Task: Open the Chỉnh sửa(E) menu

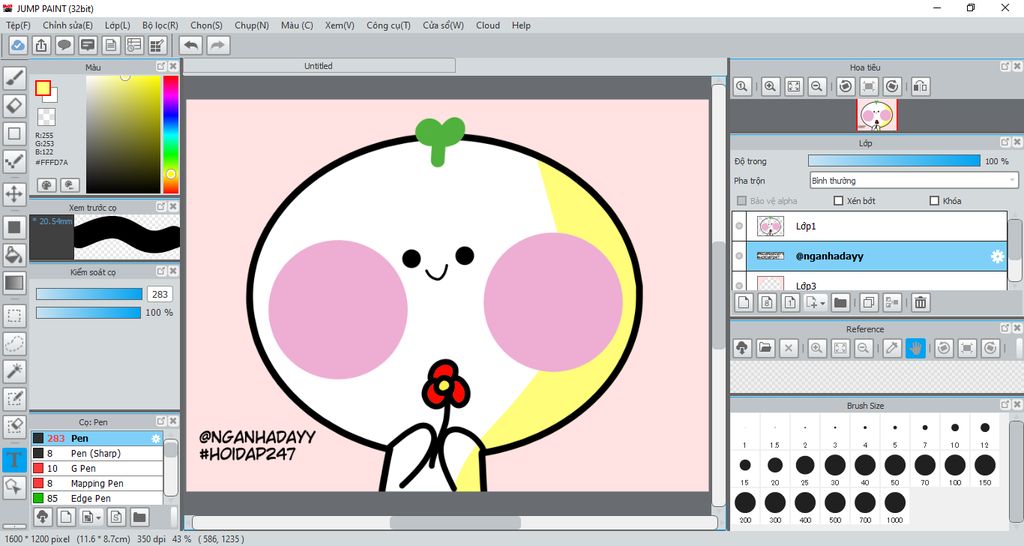Action: pyautogui.click(x=68, y=25)
